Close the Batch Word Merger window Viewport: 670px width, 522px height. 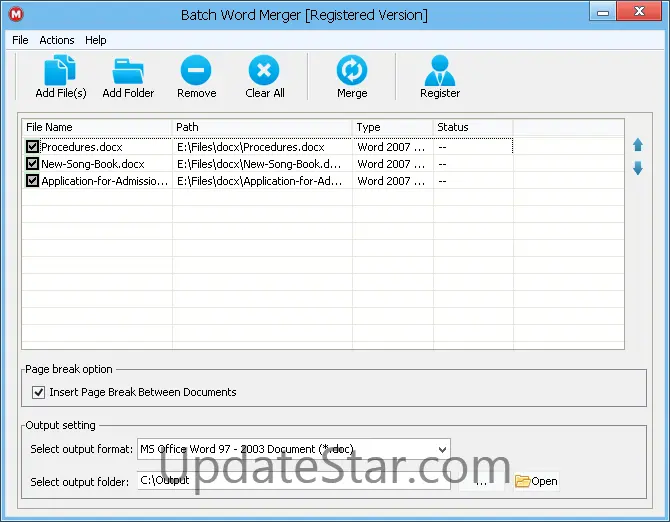pyautogui.click(x=639, y=11)
